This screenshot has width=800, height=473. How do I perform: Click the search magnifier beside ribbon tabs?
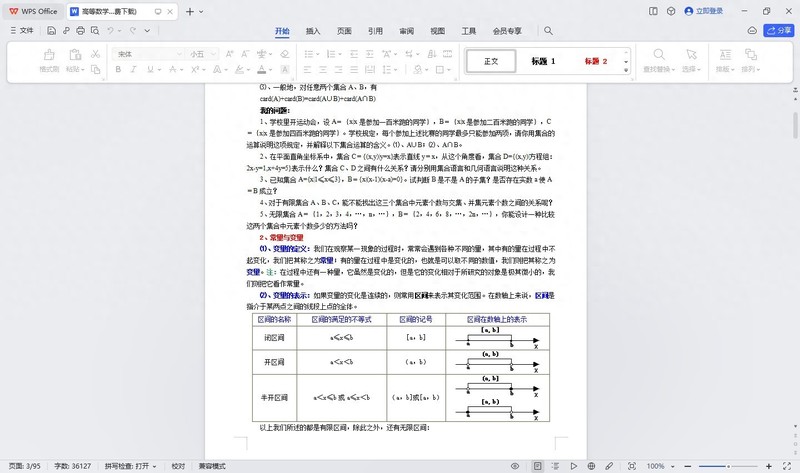[x=548, y=31]
